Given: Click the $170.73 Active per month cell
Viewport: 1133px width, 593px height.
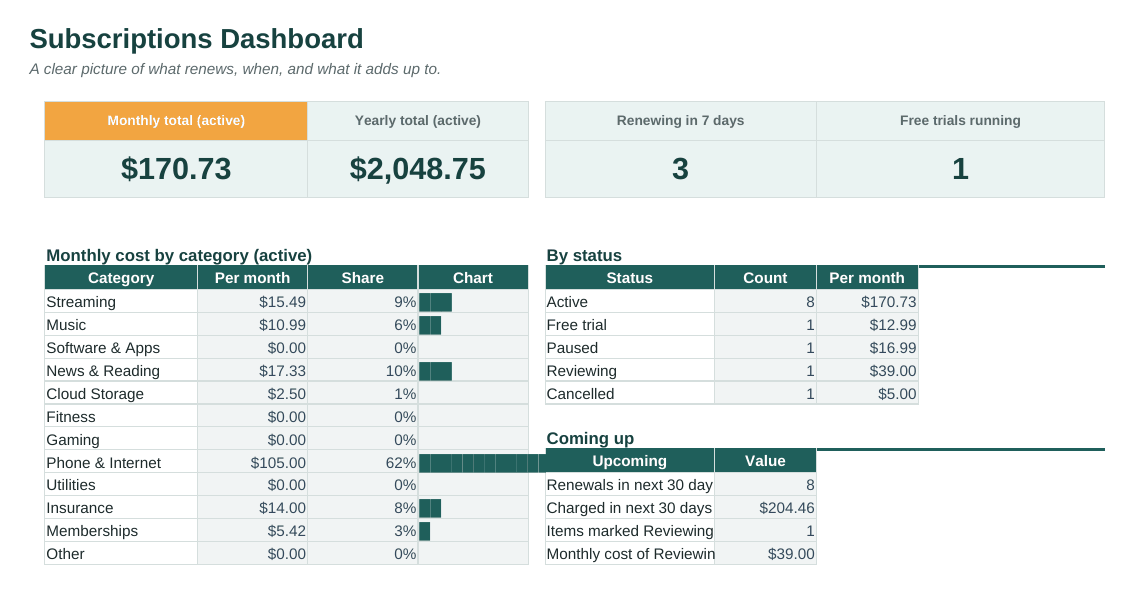Looking at the screenshot, I should 867,302.
